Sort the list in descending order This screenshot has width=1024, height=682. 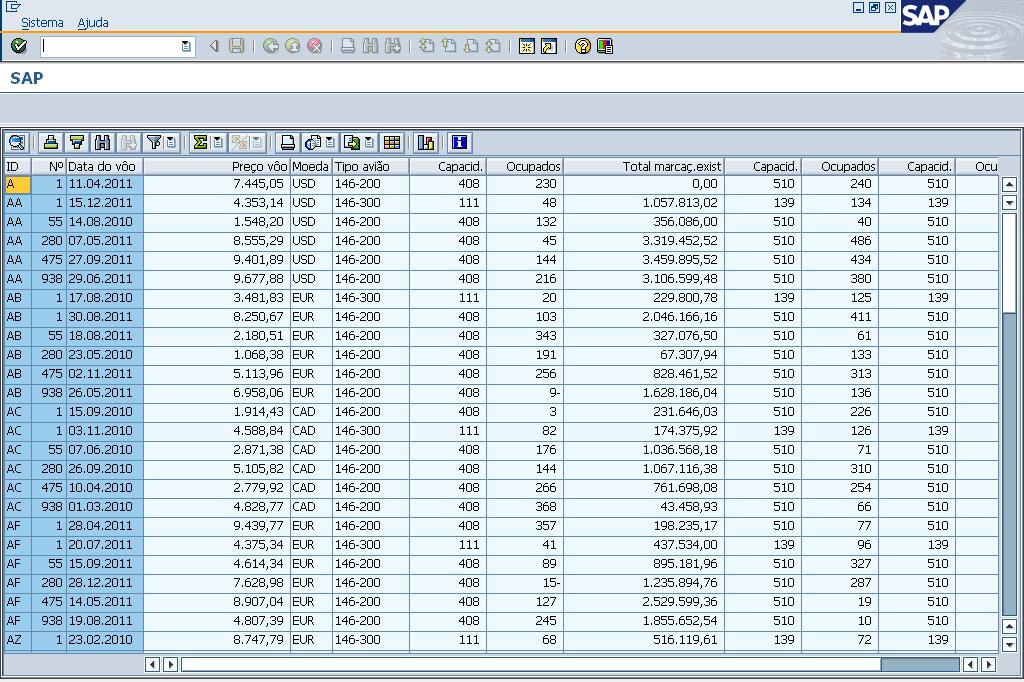point(76,143)
